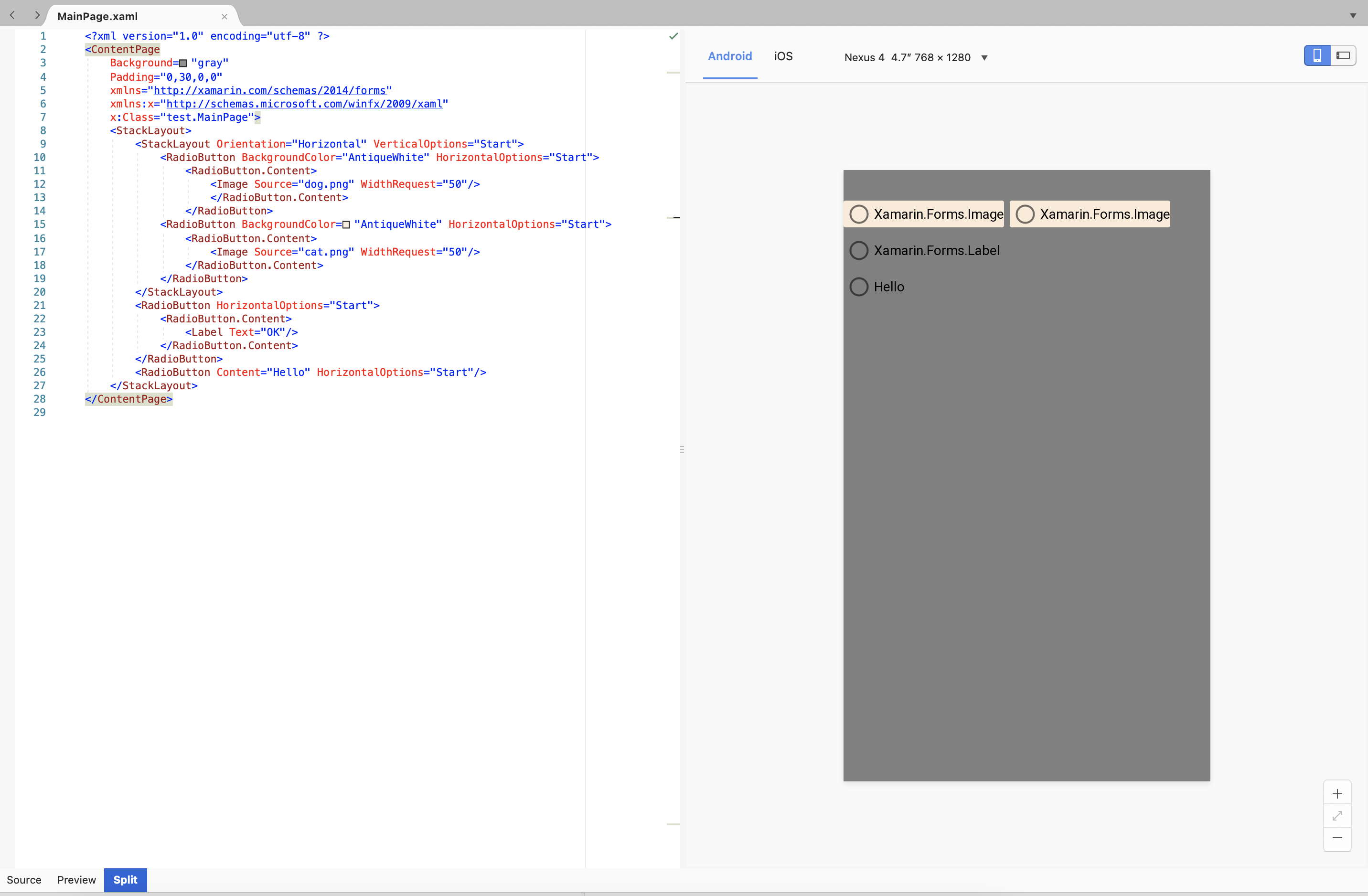1368x896 pixels.
Task: Switch the preview to portrait orientation
Action: [x=1317, y=55]
